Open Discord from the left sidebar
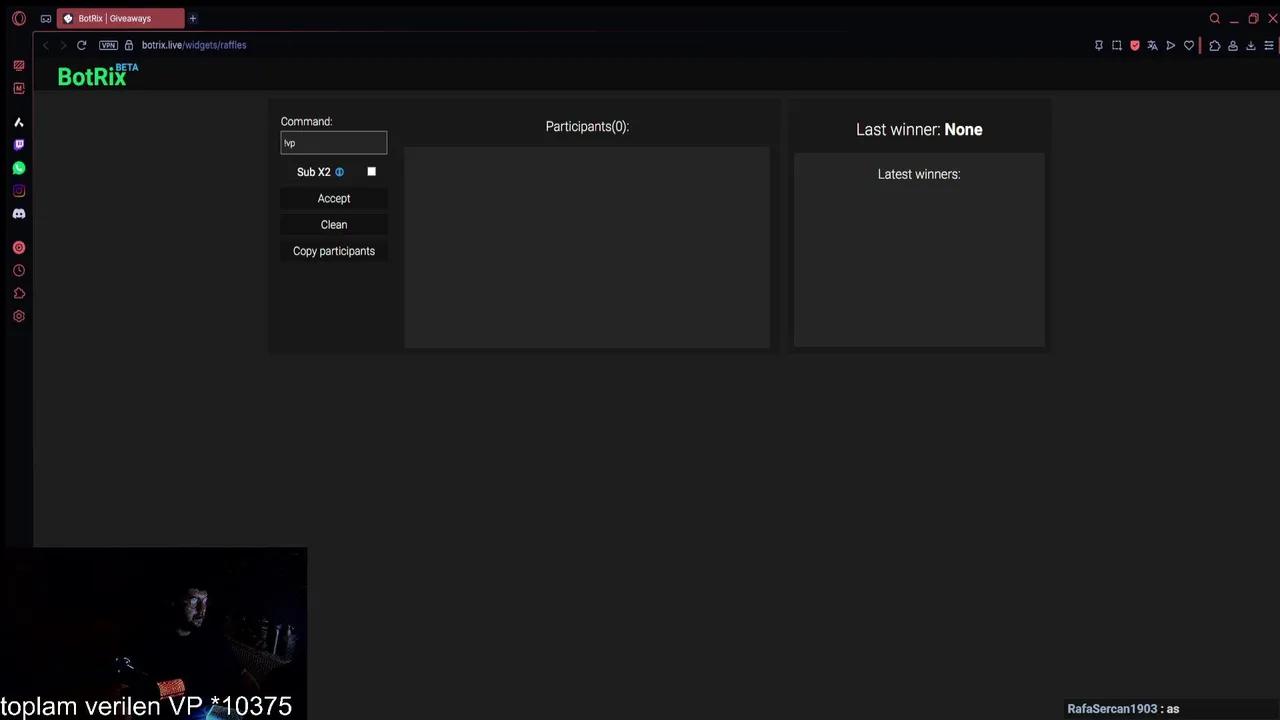The width and height of the screenshot is (1280, 720). coord(18,213)
